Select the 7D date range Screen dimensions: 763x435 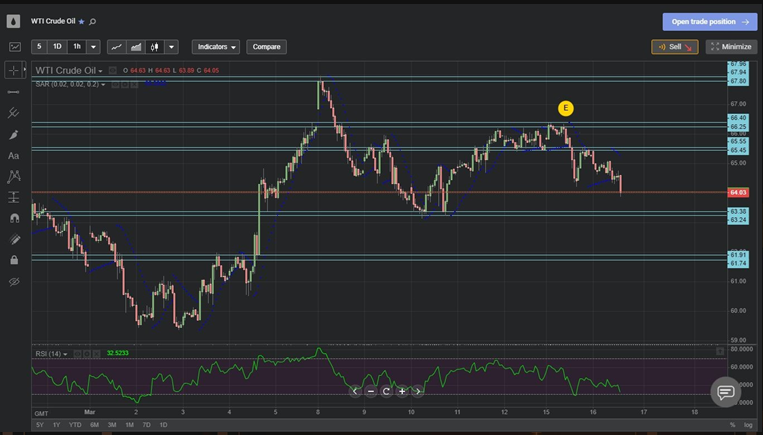(146, 425)
